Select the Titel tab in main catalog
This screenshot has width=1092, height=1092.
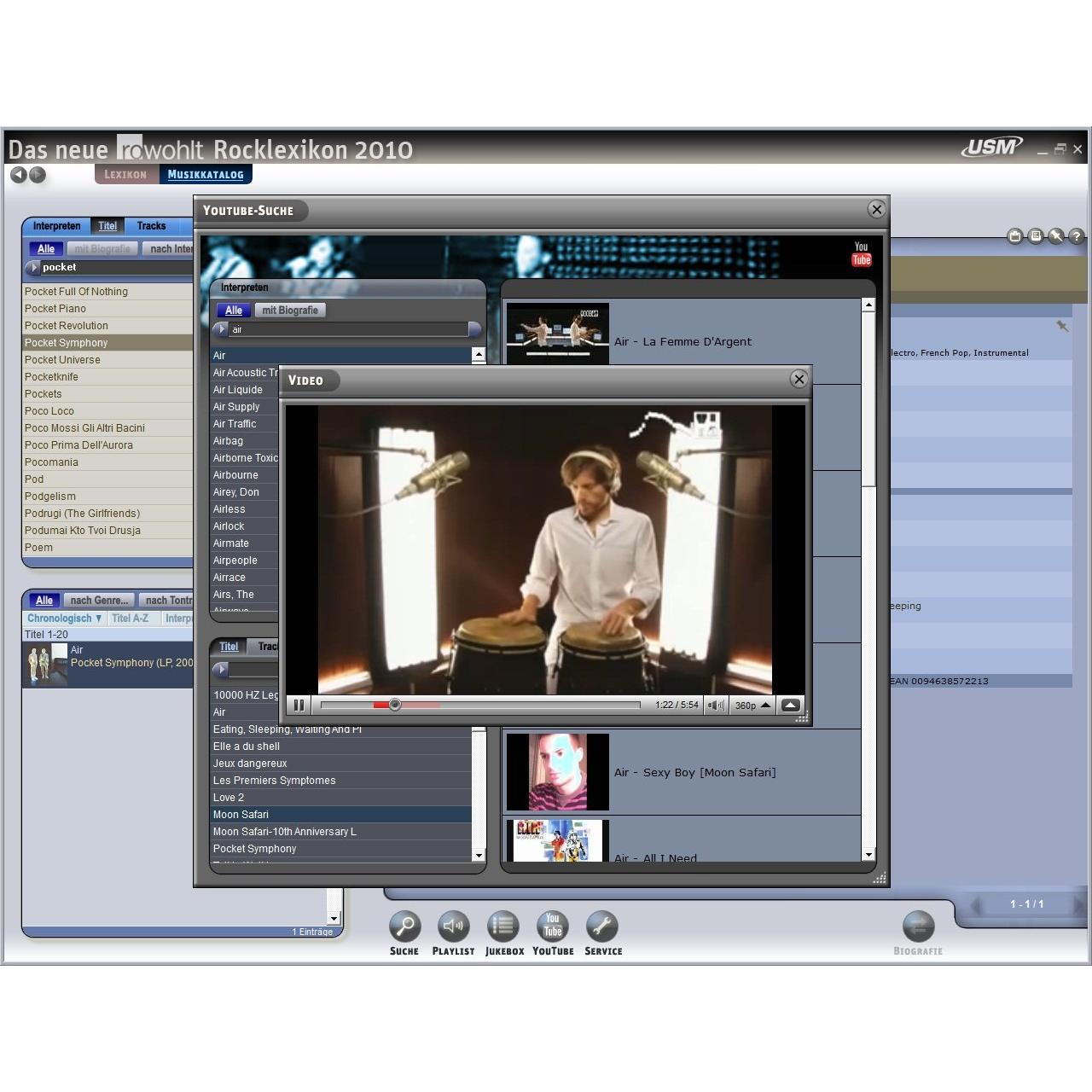click(107, 226)
